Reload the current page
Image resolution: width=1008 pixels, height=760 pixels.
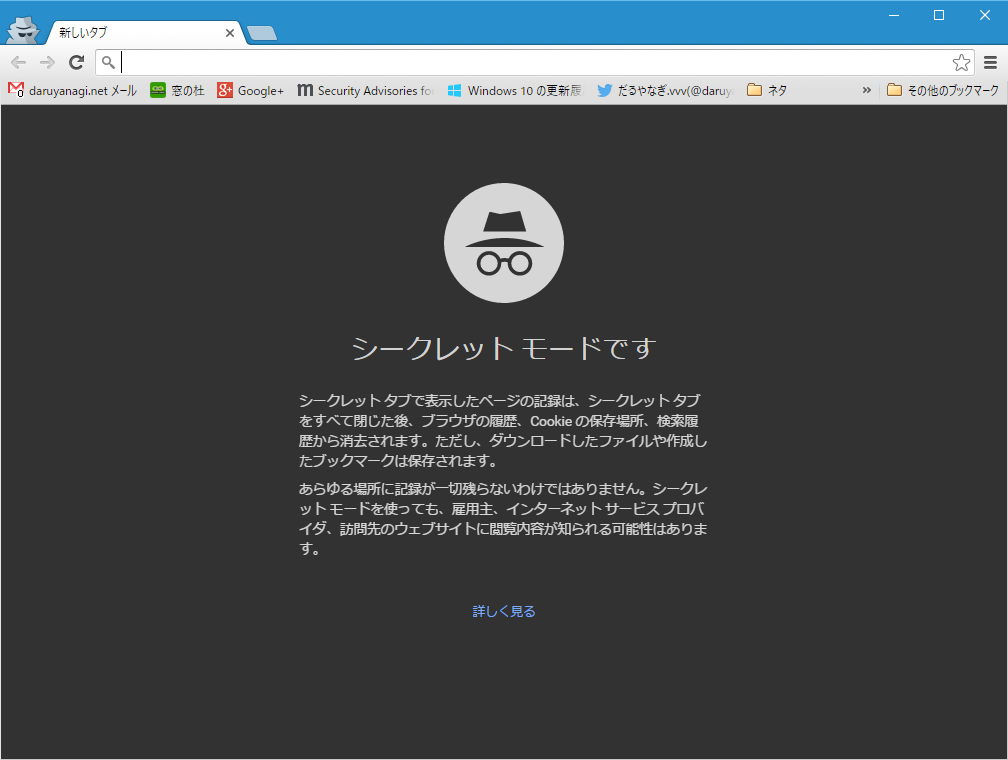[76, 62]
